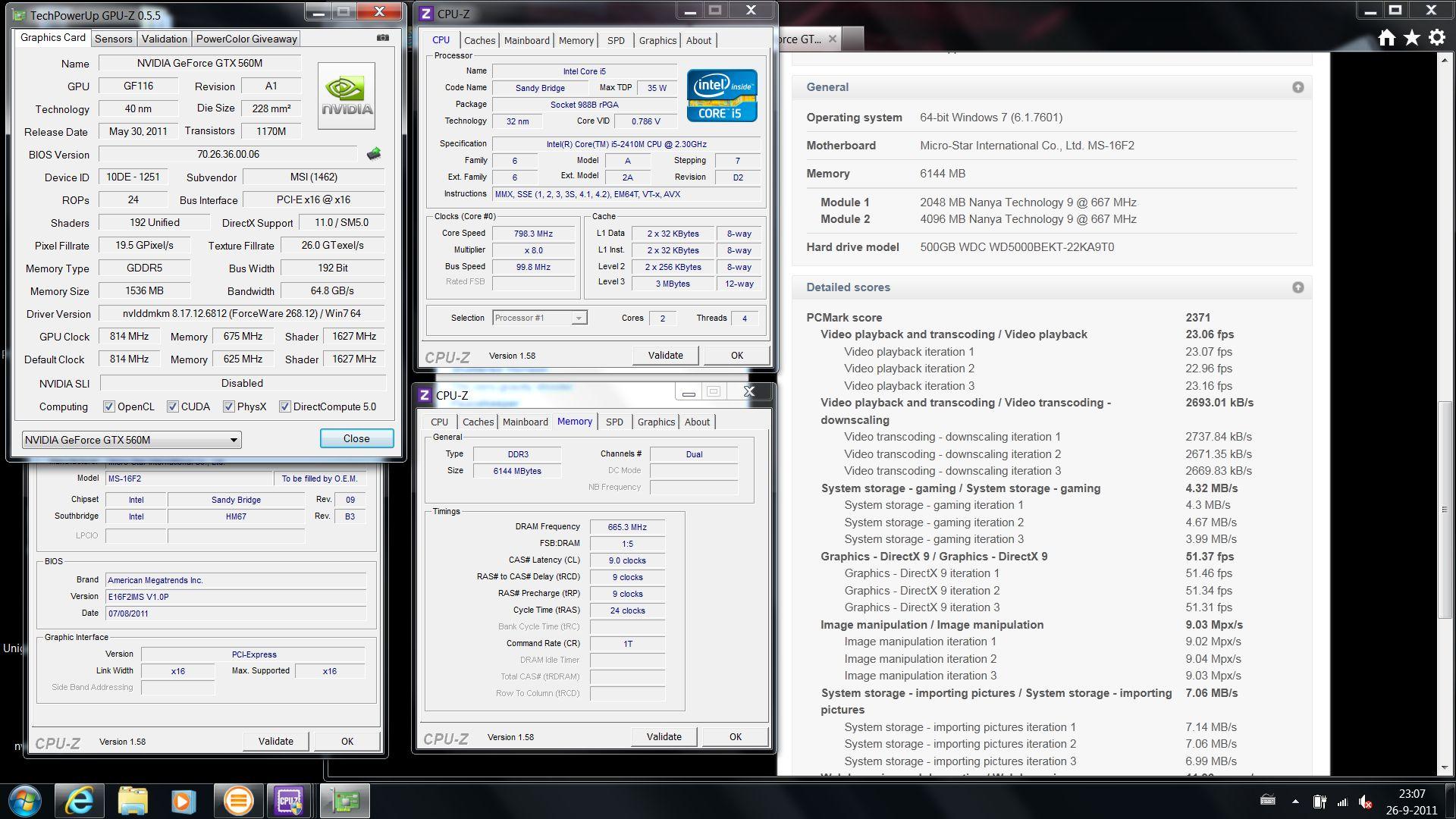The image size is (1456, 819).
Task: Toggle the OpenCL checkbox
Action: [x=108, y=406]
